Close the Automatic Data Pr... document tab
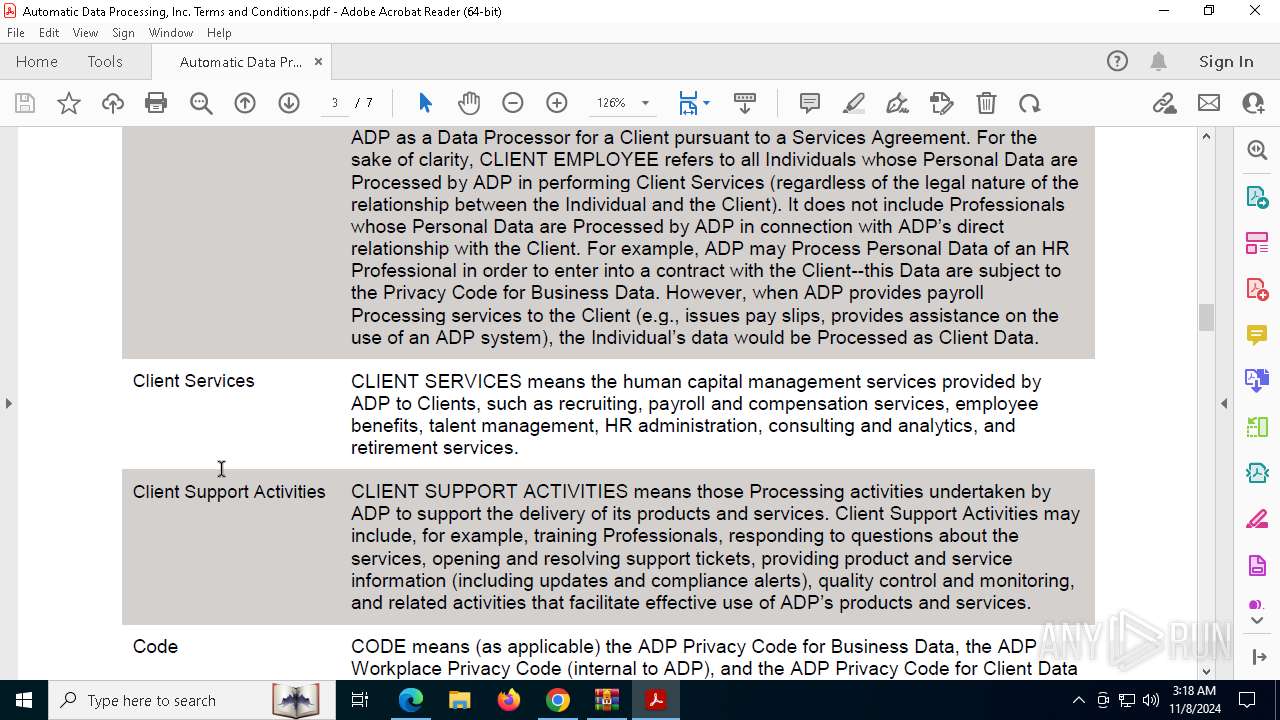 click(318, 61)
